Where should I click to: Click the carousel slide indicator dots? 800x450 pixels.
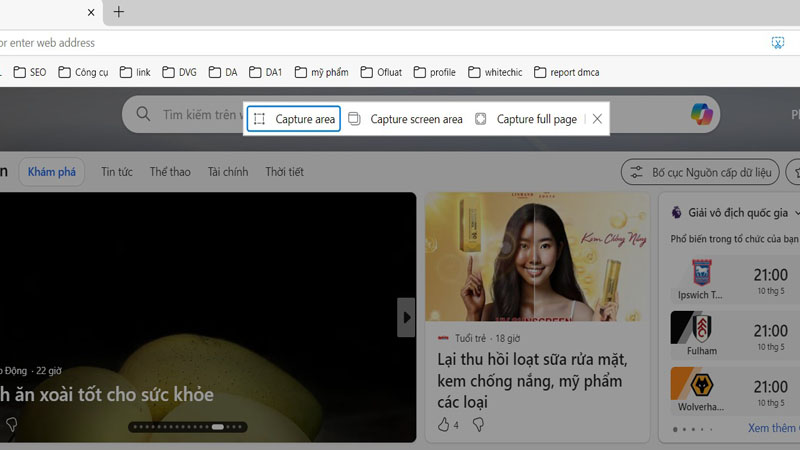188,427
